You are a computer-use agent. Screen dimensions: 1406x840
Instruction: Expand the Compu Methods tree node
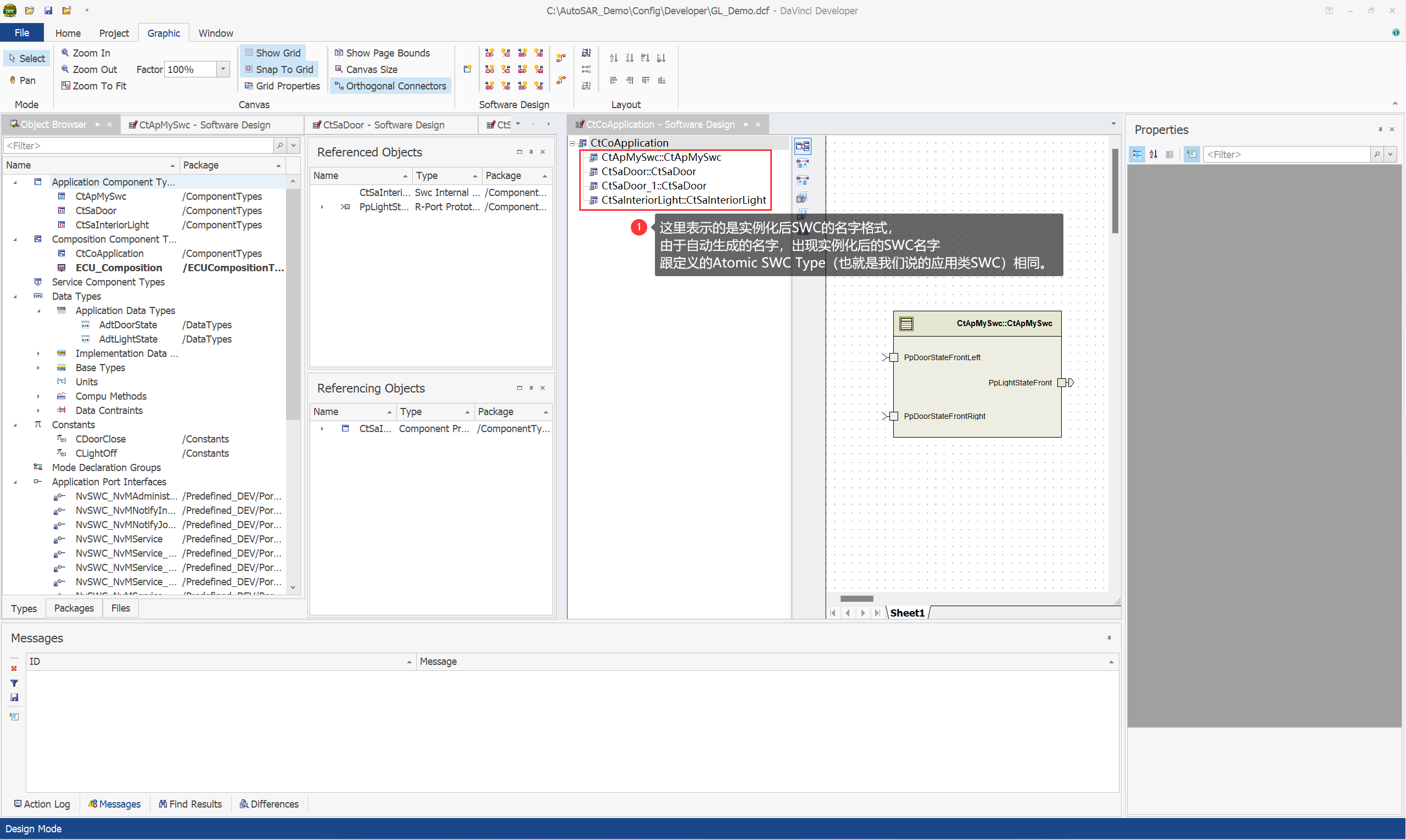38,396
